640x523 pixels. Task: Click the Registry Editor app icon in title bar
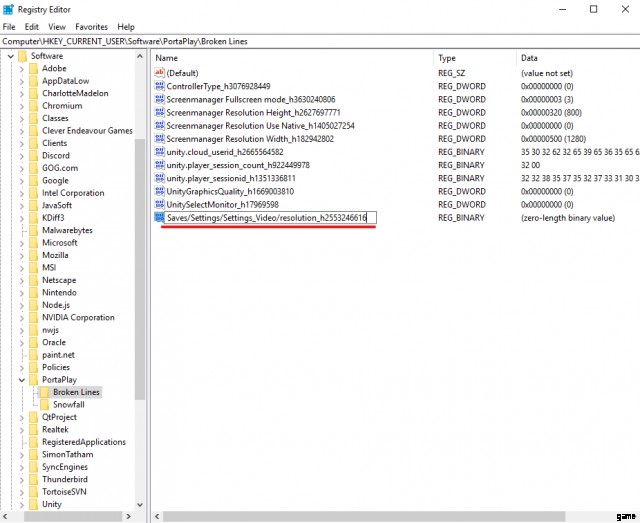coord(9,9)
